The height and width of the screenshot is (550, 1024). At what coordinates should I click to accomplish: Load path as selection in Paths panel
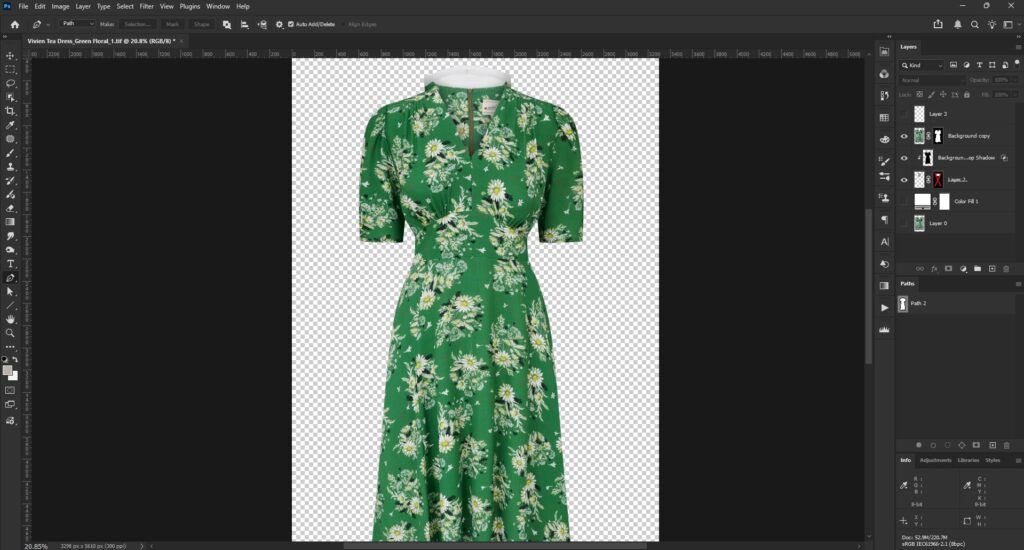(947, 445)
